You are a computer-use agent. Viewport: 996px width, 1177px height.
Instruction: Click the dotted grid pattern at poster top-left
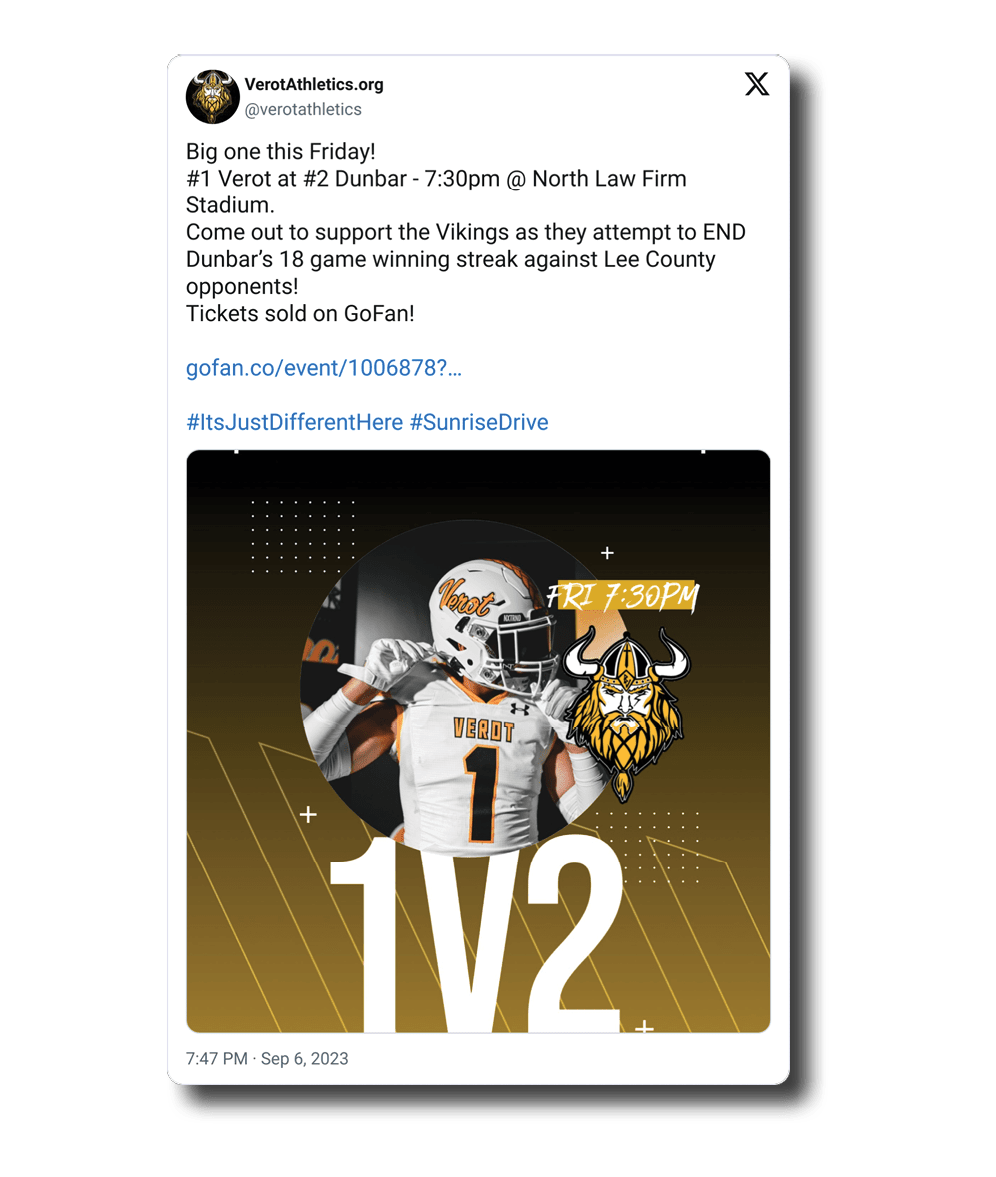[x=303, y=536]
